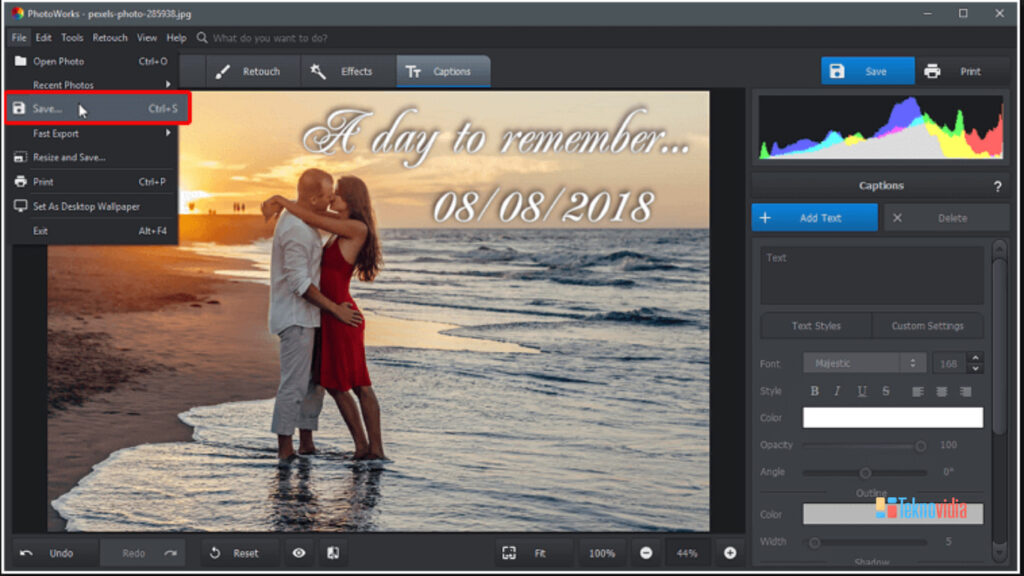Enable underline text style
The image size is (1024, 576).
tap(861, 391)
